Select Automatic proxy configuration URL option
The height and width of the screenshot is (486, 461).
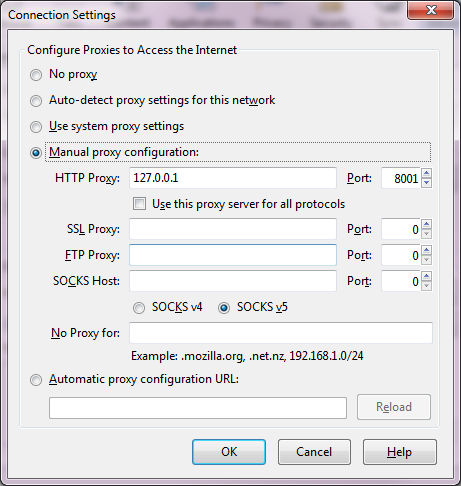[36, 380]
